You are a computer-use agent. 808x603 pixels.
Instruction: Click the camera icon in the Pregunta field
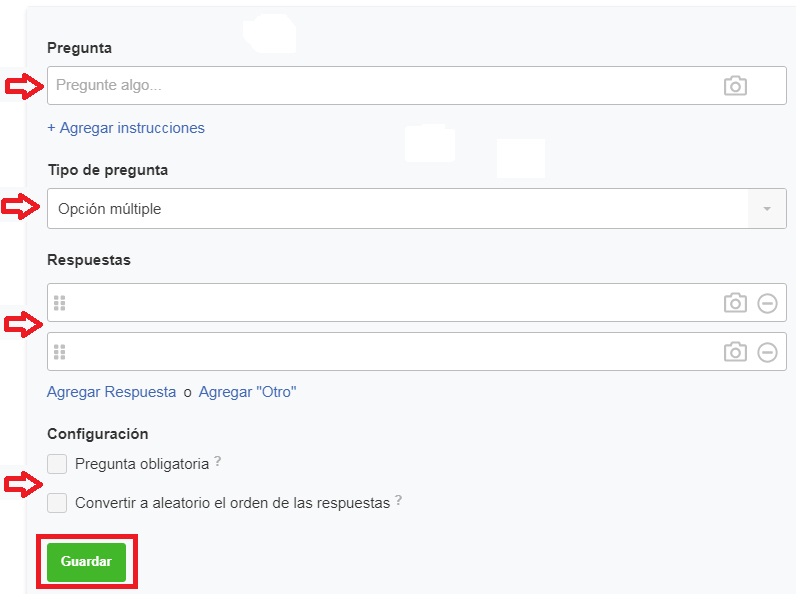735,86
